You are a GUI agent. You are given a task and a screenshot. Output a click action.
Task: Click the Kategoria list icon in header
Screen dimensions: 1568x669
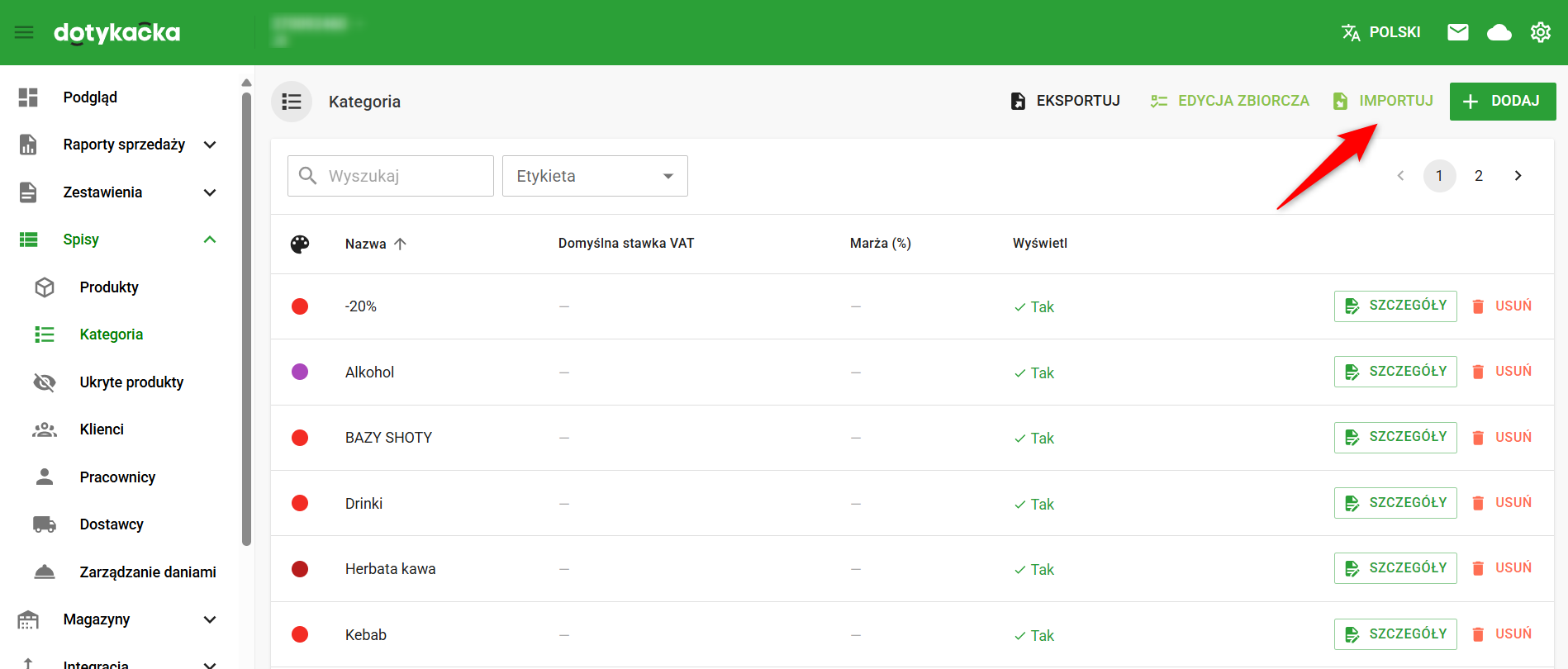click(292, 102)
